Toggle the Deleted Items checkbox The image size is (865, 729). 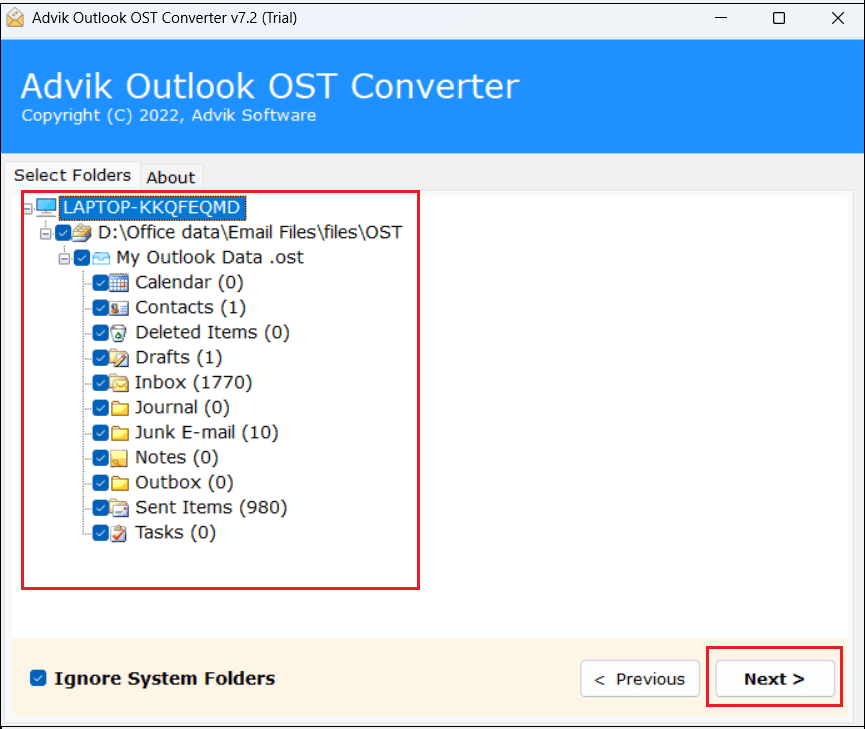pos(100,333)
